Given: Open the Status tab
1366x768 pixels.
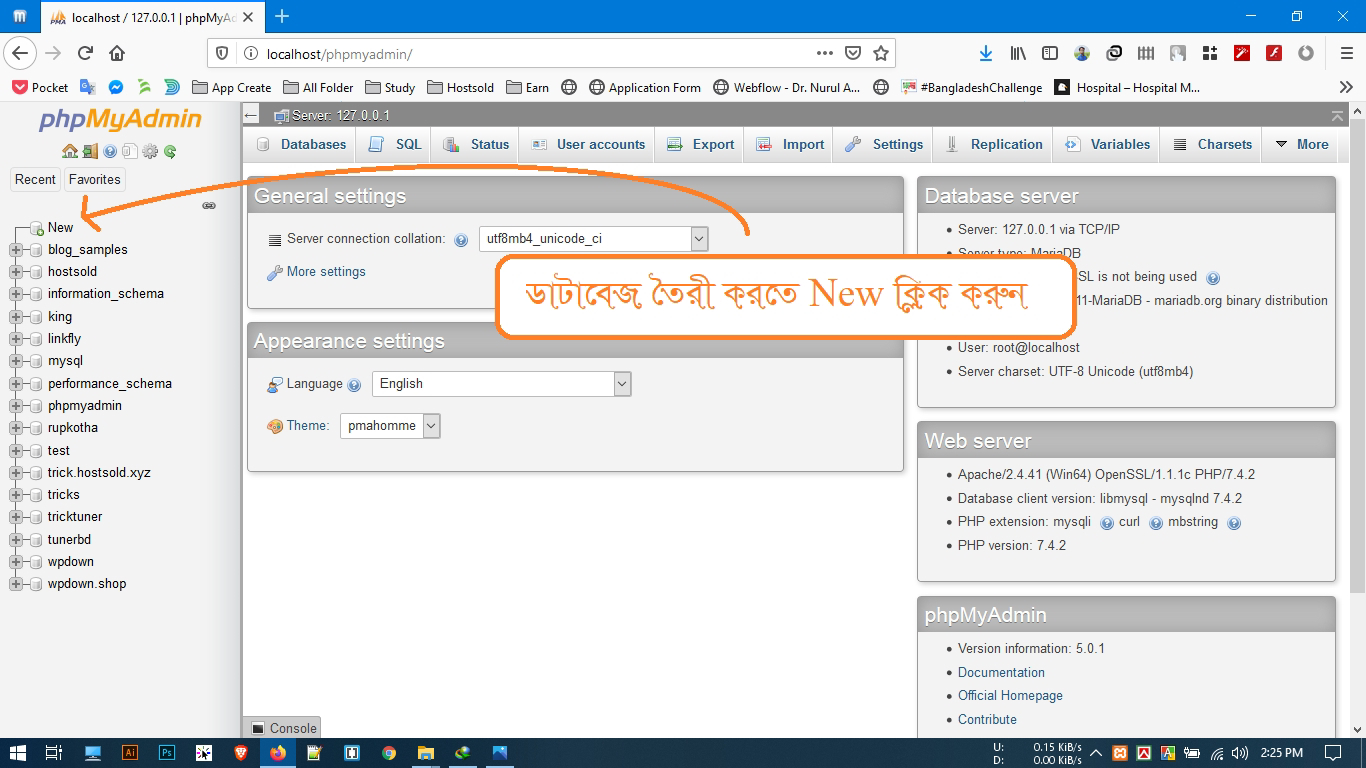Looking at the screenshot, I should point(476,144).
